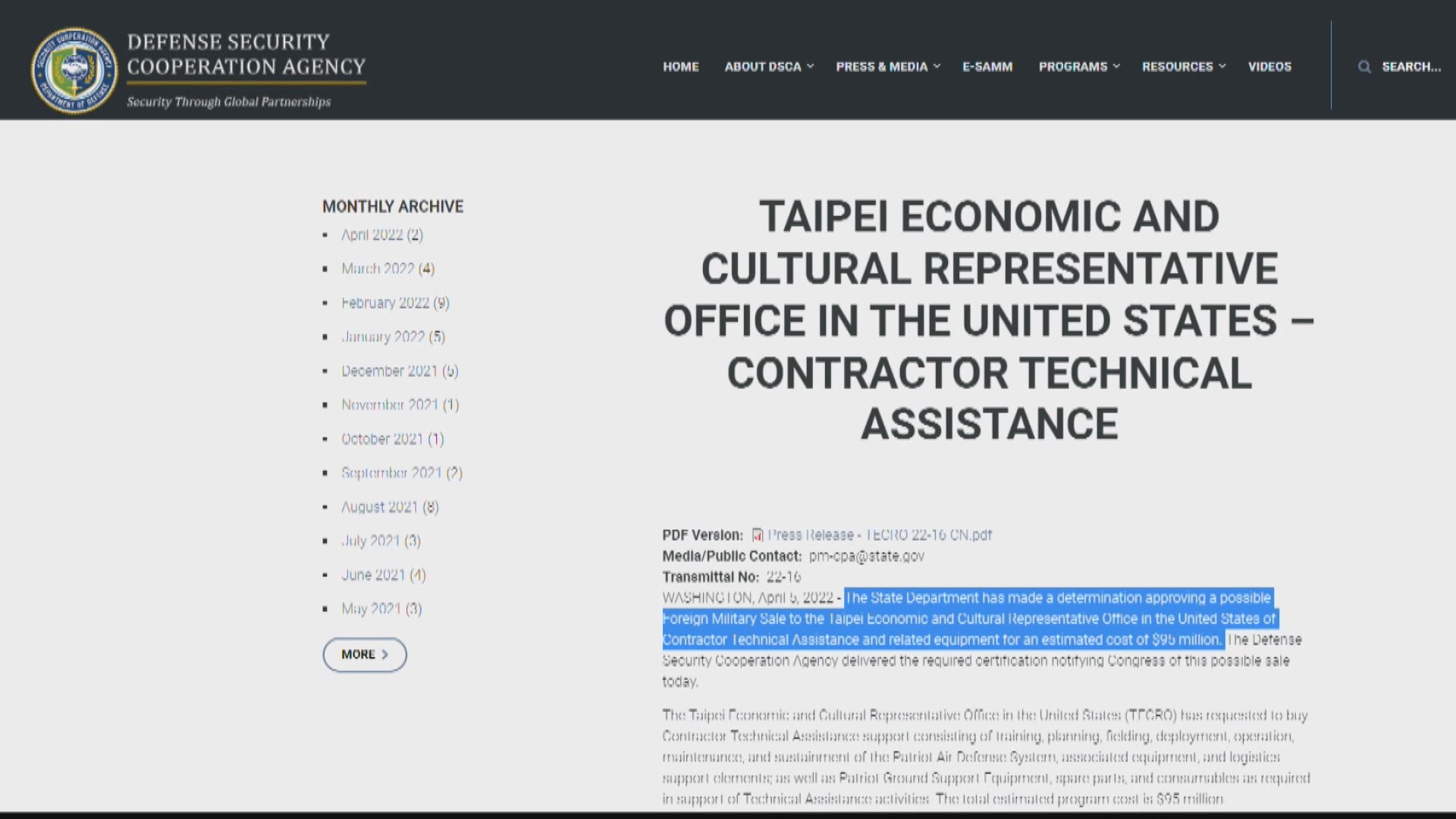
Task: Open the E-SAMM menu item
Action: click(987, 67)
